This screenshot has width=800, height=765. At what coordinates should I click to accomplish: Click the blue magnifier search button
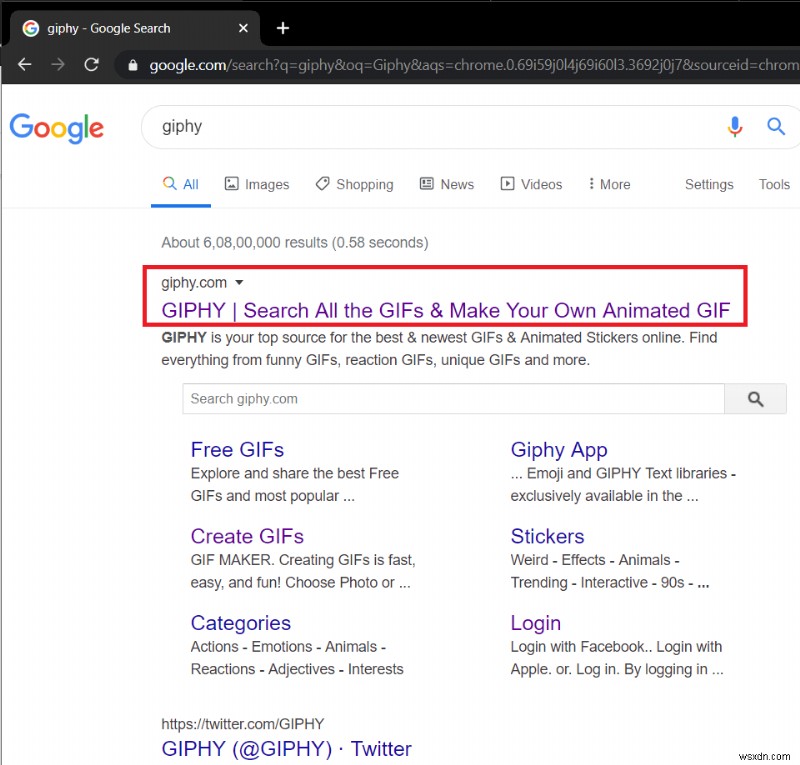(x=776, y=126)
